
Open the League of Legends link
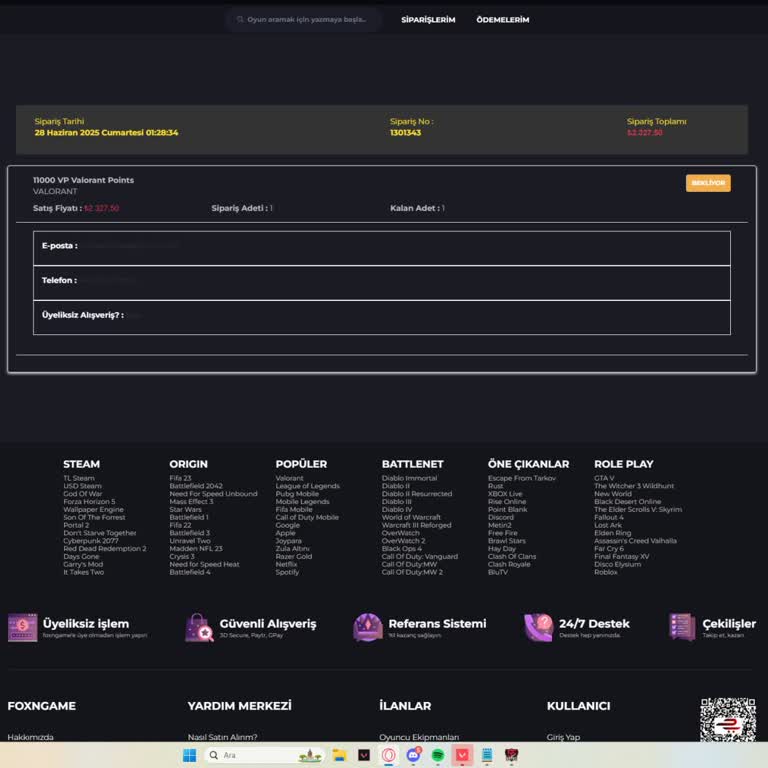(x=308, y=486)
